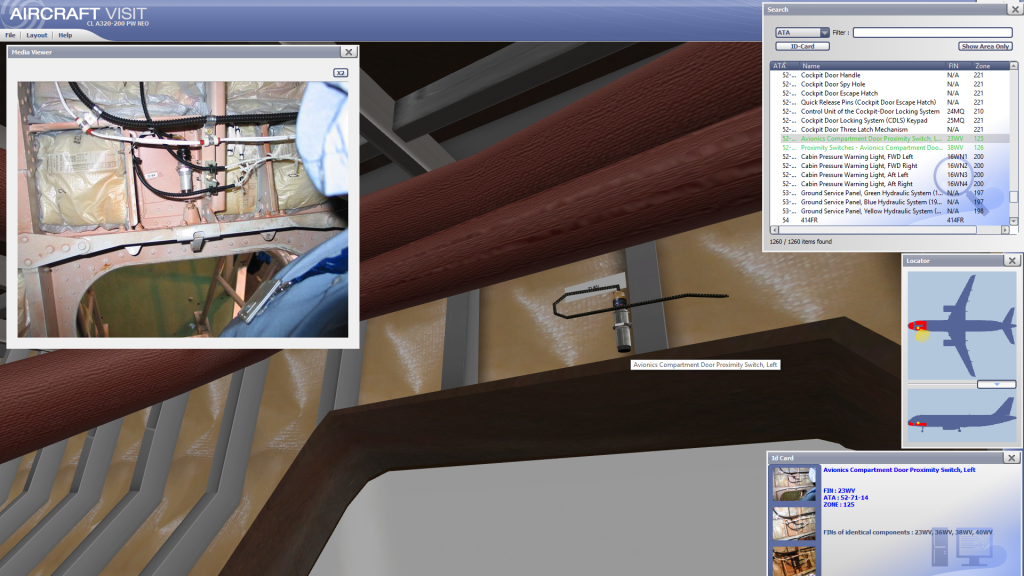Select Cockpit Door Three Latch Mechanism row
The height and width of the screenshot is (576, 1024).
coord(889,130)
